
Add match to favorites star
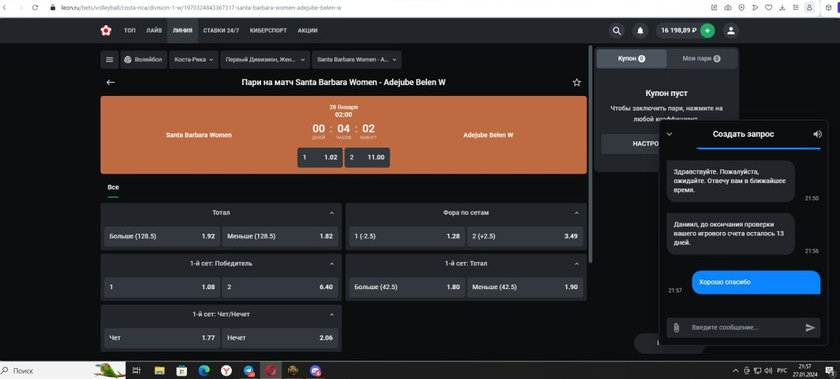click(576, 82)
